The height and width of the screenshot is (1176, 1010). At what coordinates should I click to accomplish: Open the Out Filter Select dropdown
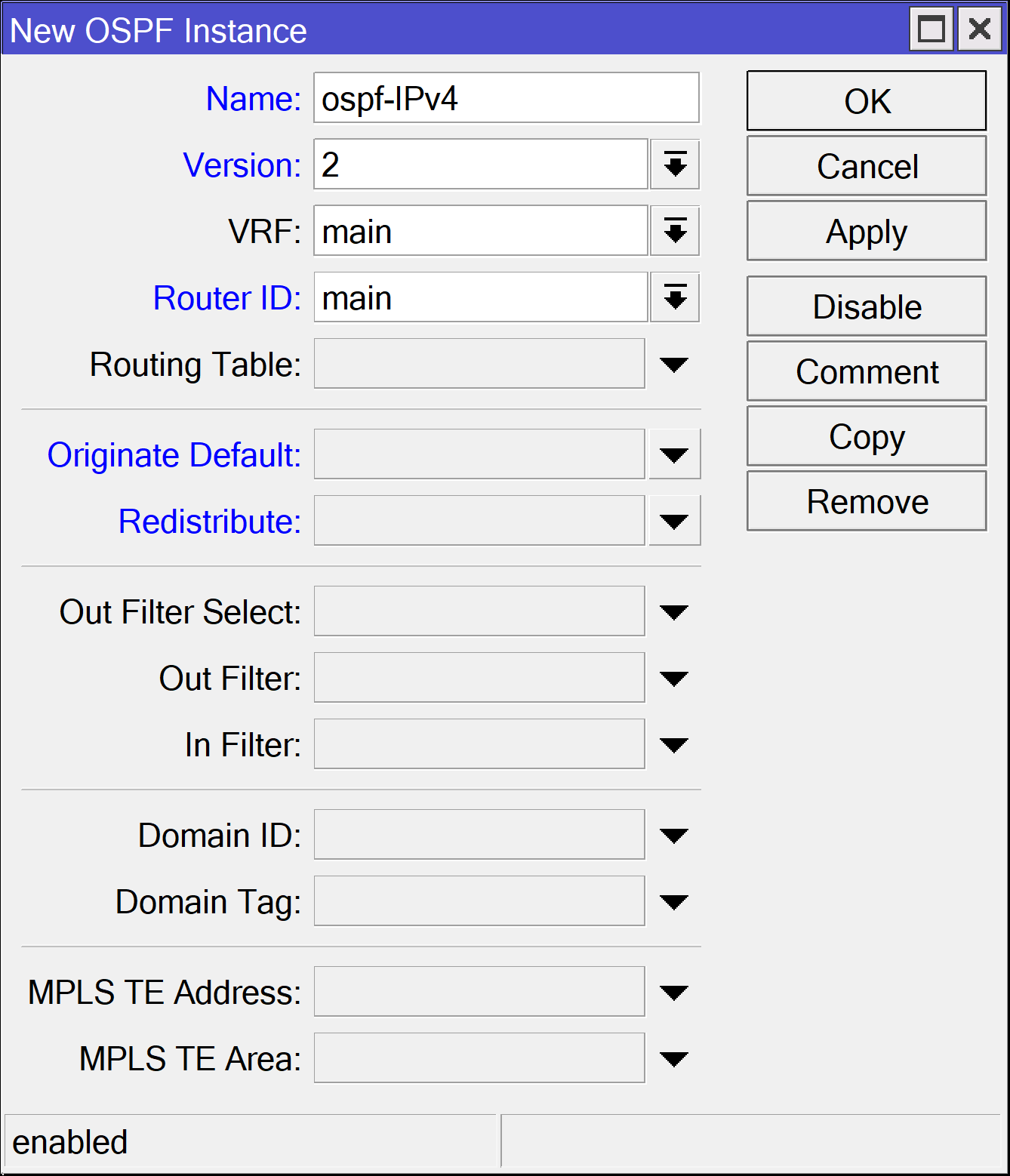coord(674,611)
